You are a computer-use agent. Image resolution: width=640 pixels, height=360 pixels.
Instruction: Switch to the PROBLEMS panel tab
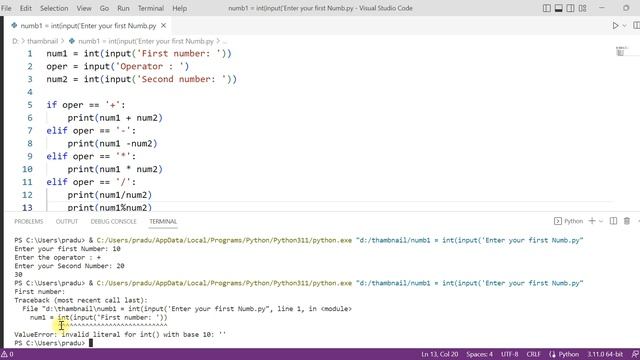click(29, 221)
